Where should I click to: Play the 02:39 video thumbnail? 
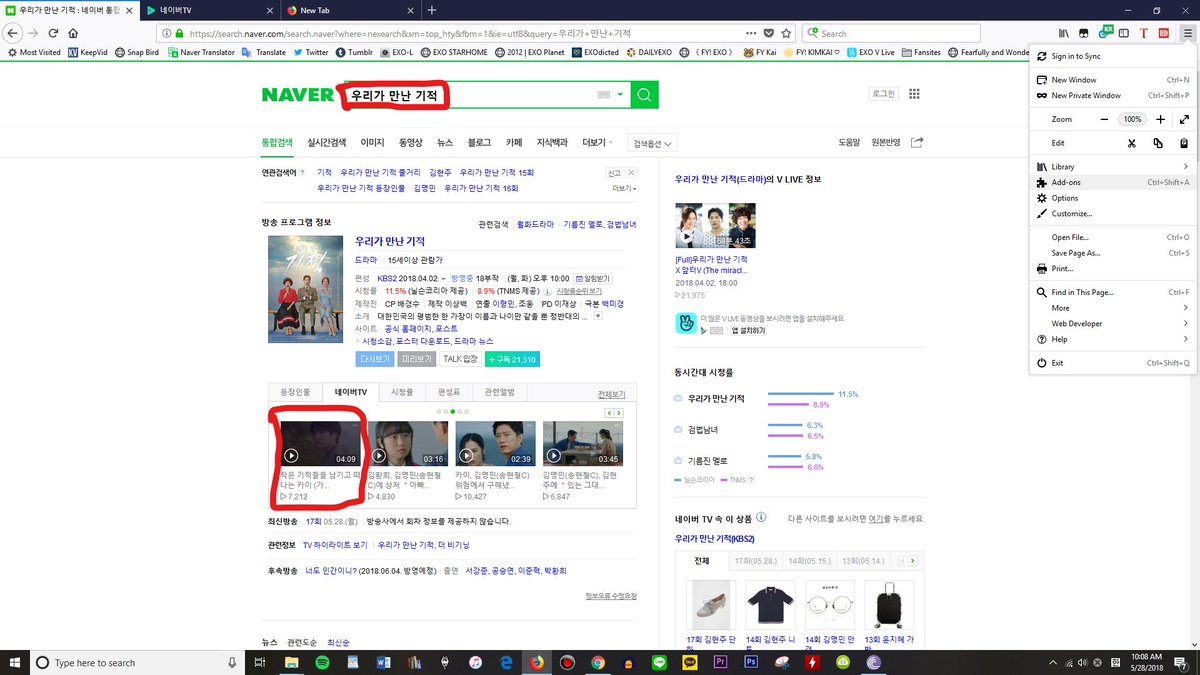495,444
